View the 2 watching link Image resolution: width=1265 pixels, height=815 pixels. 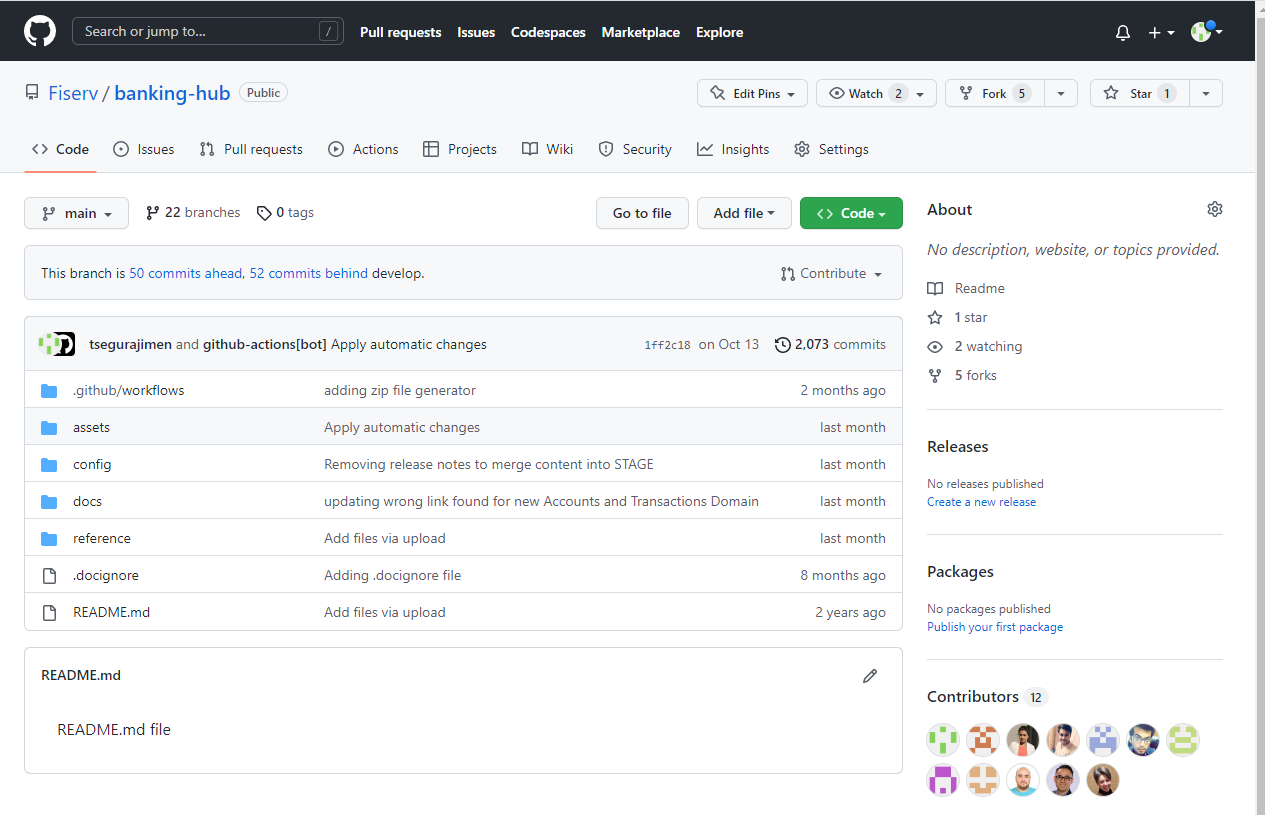tap(975, 346)
